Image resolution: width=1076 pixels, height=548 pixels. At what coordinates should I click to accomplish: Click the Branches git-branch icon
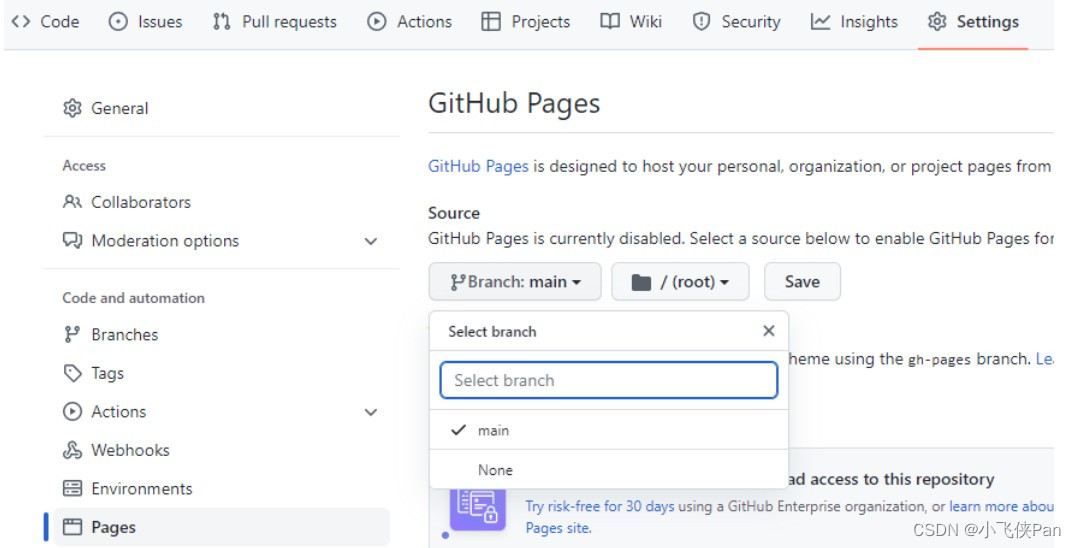[72, 334]
